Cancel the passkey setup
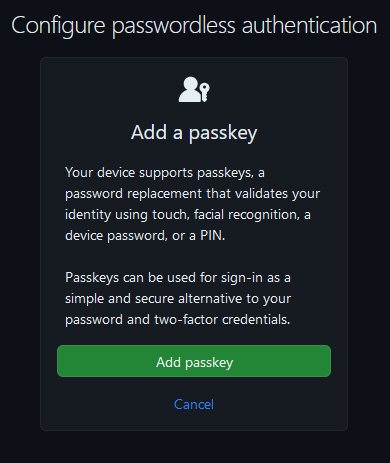 pyautogui.click(x=194, y=404)
